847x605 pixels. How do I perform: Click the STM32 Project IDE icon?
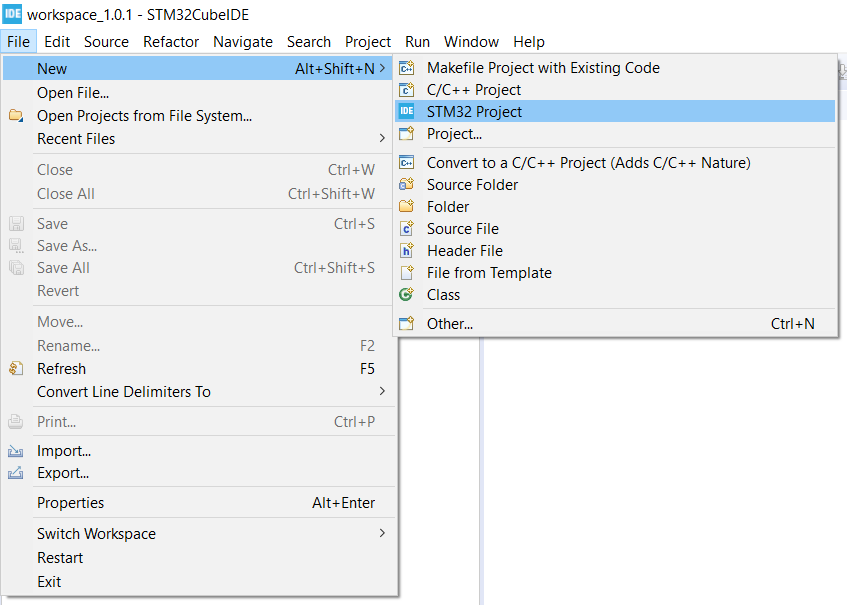pos(406,111)
